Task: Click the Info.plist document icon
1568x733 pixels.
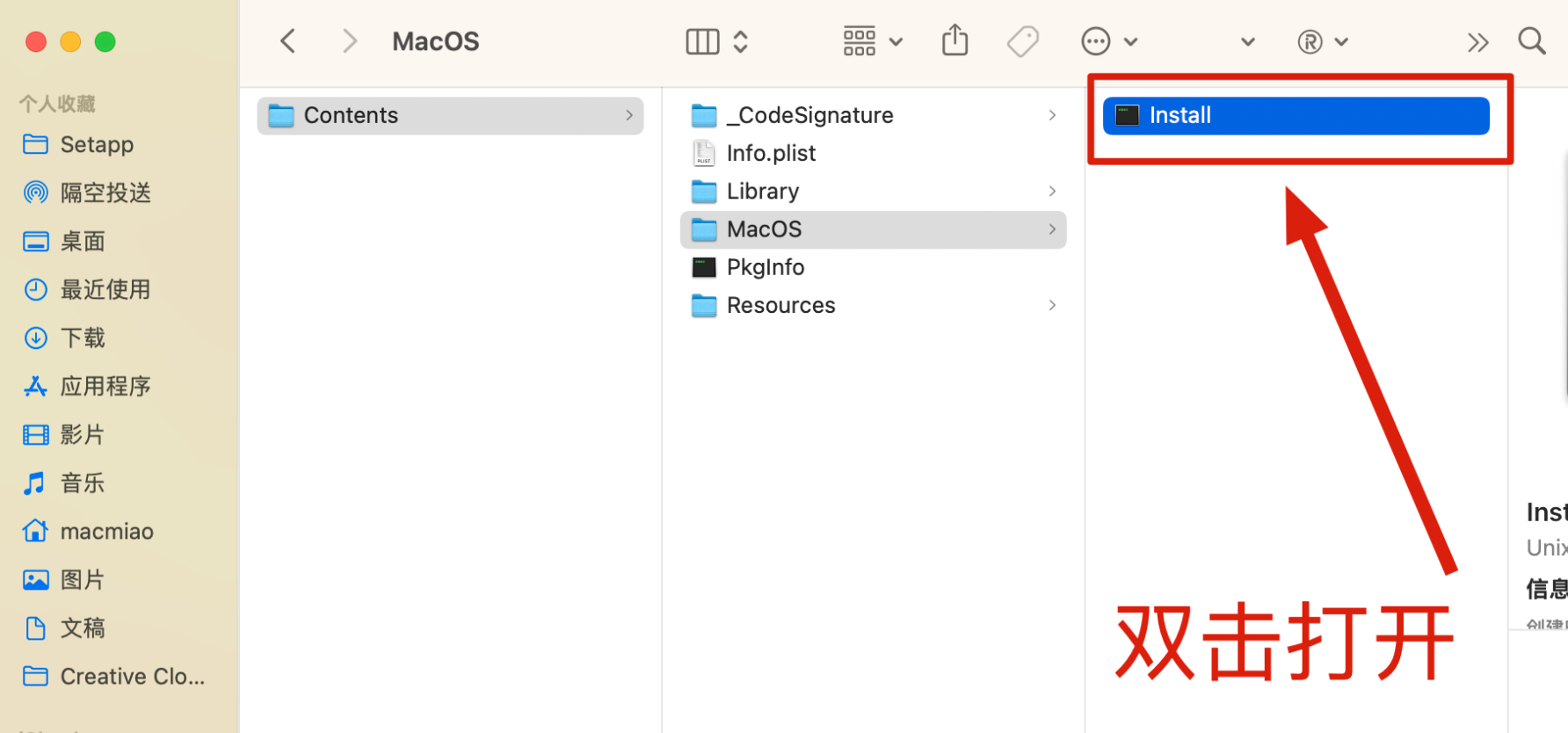Action: click(704, 153)
